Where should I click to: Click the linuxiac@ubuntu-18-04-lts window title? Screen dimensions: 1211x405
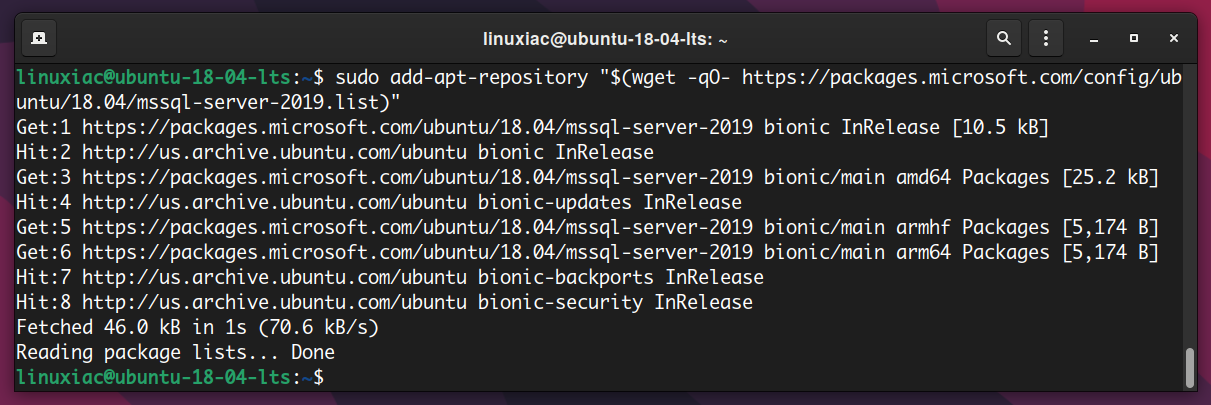606,40
